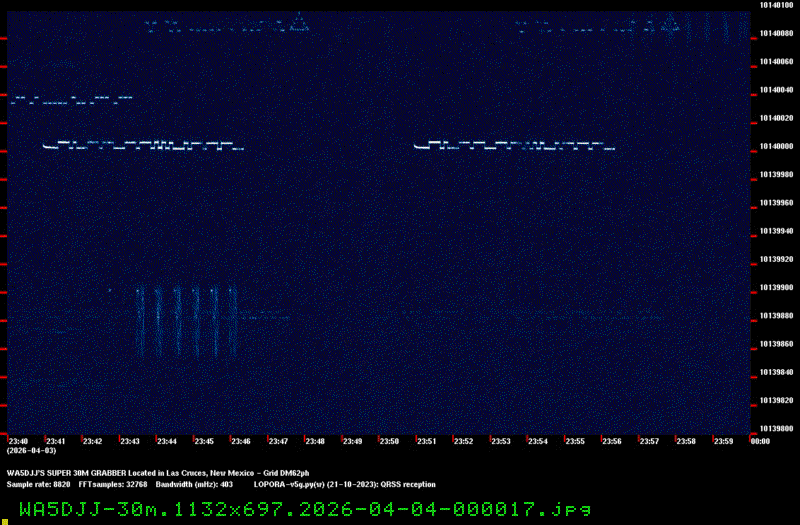Click the 'Bandwidth (mHz): 403' text
The width and height of the screenshot is (800, 525).
pyautogui.click(x=194, y=484)
